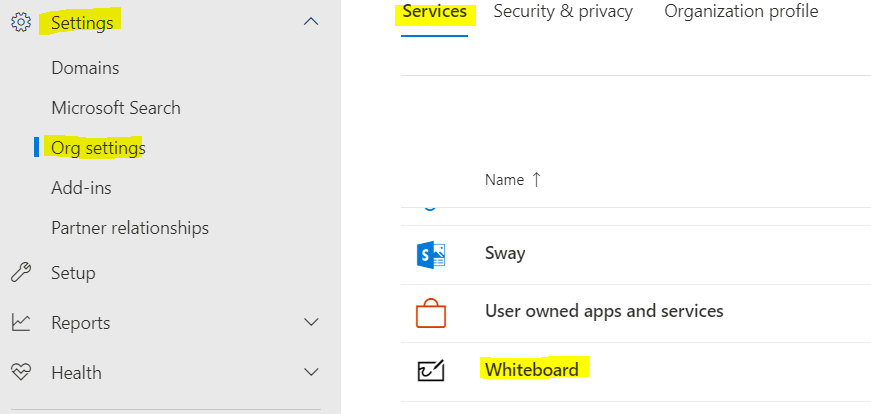Click the Sway app icon
This screenshot has width=871, height=414.
click(431, 255)
